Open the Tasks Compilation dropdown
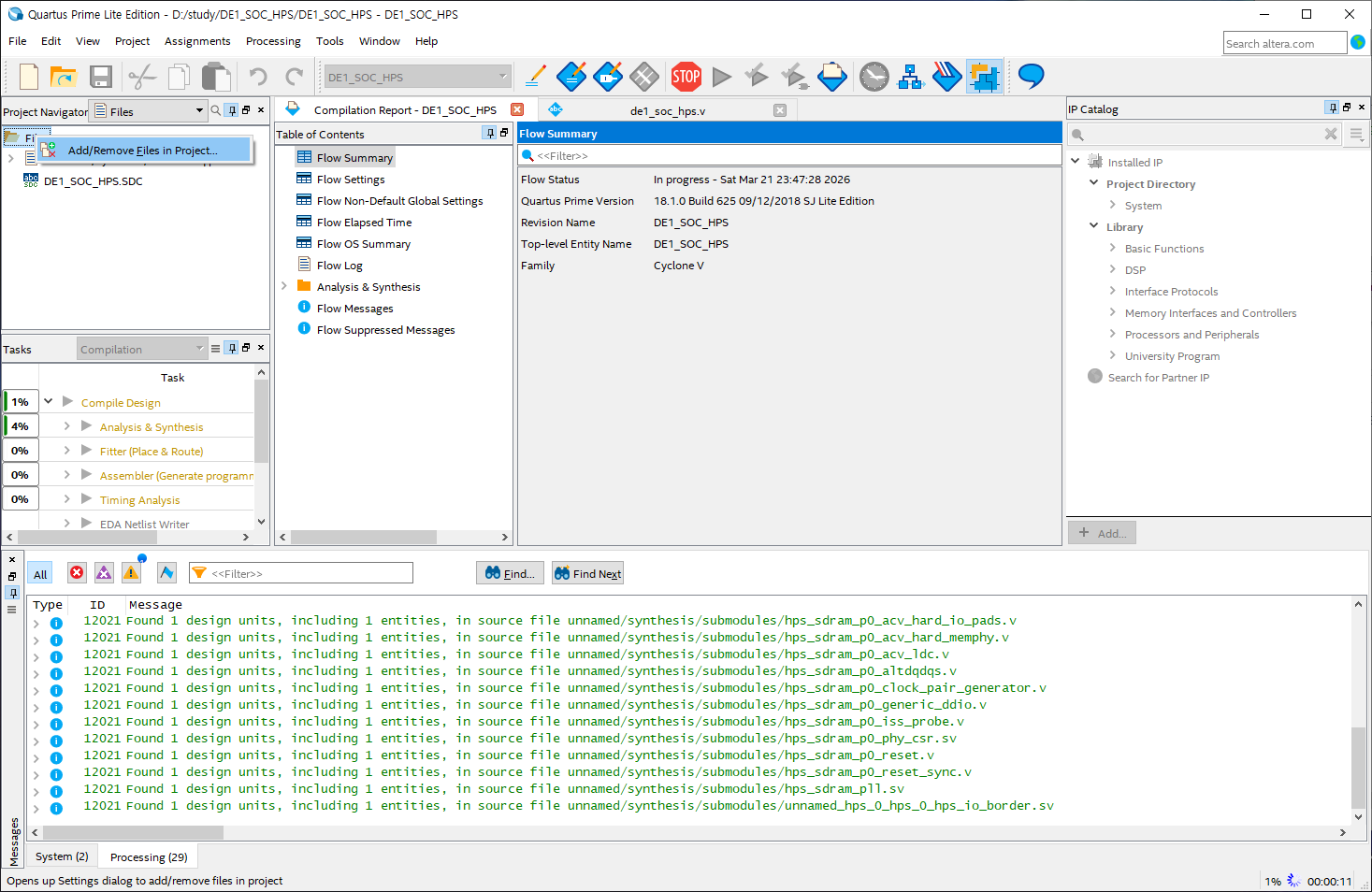The height and width of the screenshot is (892, 1372). (x=142, y=349)
